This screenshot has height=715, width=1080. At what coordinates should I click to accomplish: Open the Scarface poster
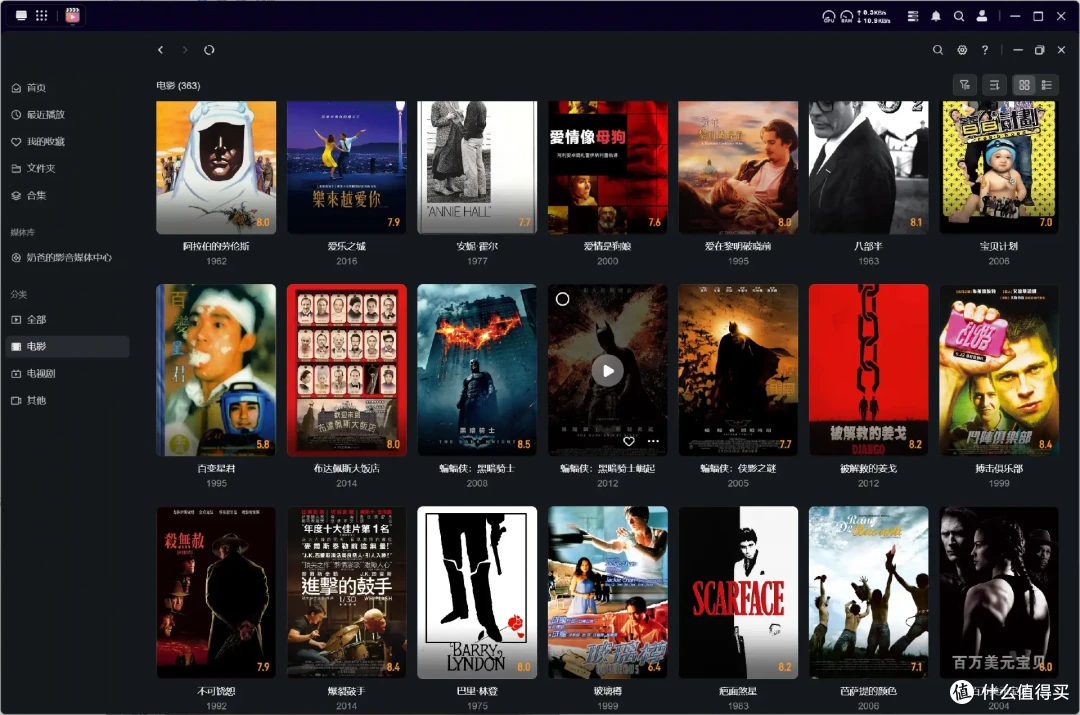click(x=738, y=592)
